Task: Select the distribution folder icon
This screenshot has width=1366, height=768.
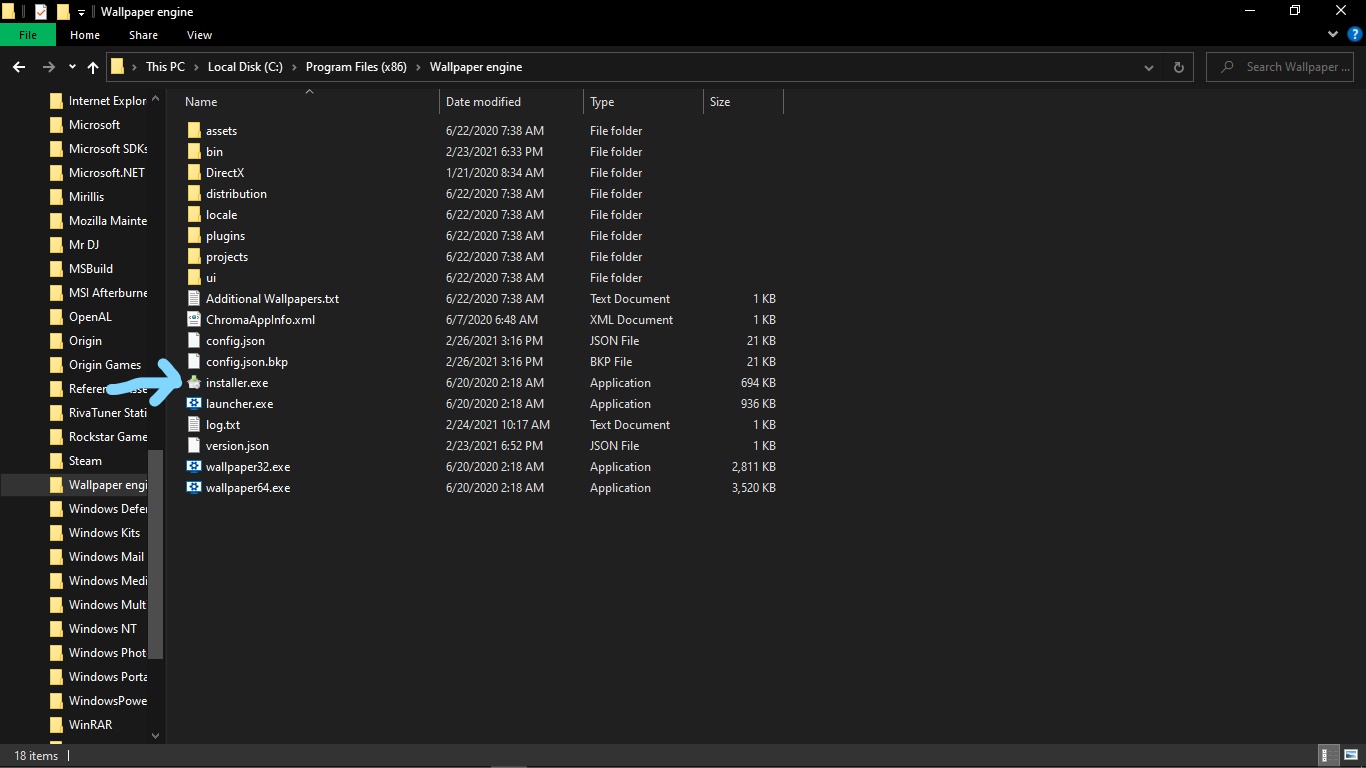Action: 194,194
